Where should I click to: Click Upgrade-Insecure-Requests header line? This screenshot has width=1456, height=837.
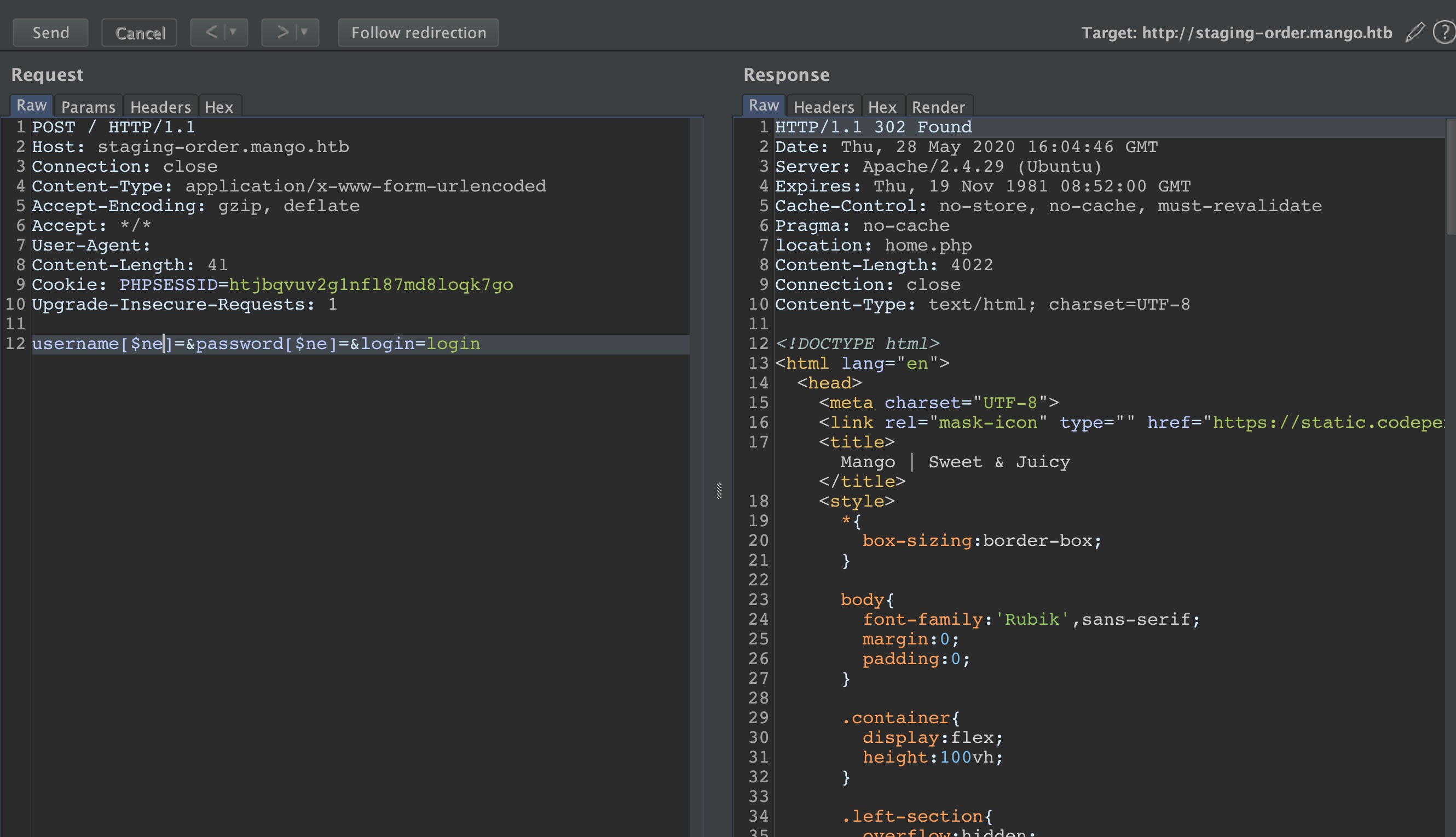pyautogui.click(x=184, y=305)
